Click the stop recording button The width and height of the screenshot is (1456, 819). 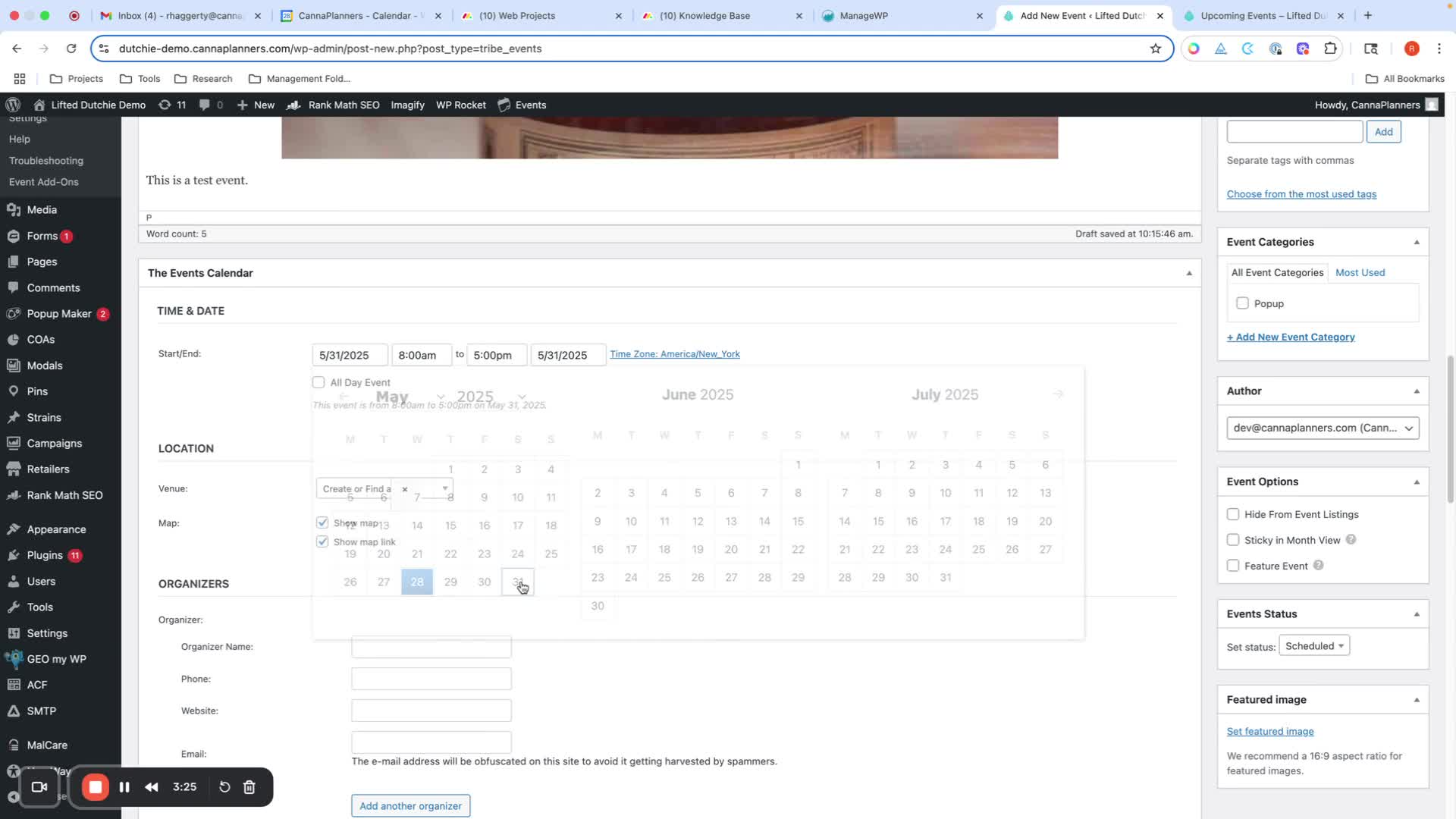point(96,787)
